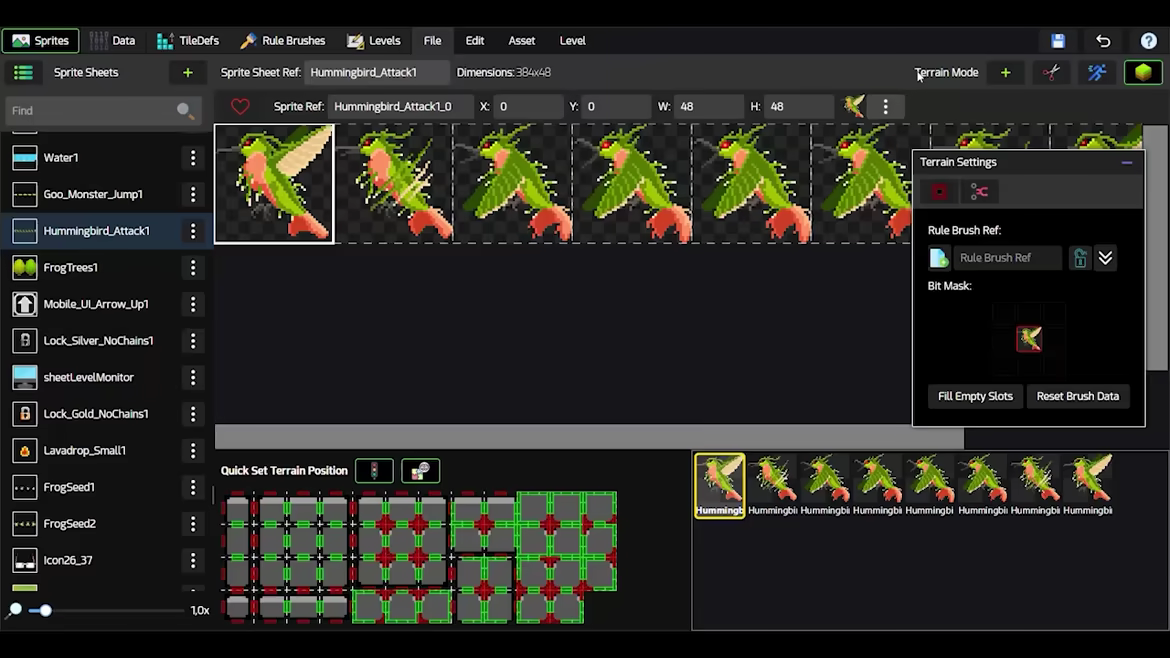Open options menu for Mobile_UI_Arrow_Up1

point(193,304)
